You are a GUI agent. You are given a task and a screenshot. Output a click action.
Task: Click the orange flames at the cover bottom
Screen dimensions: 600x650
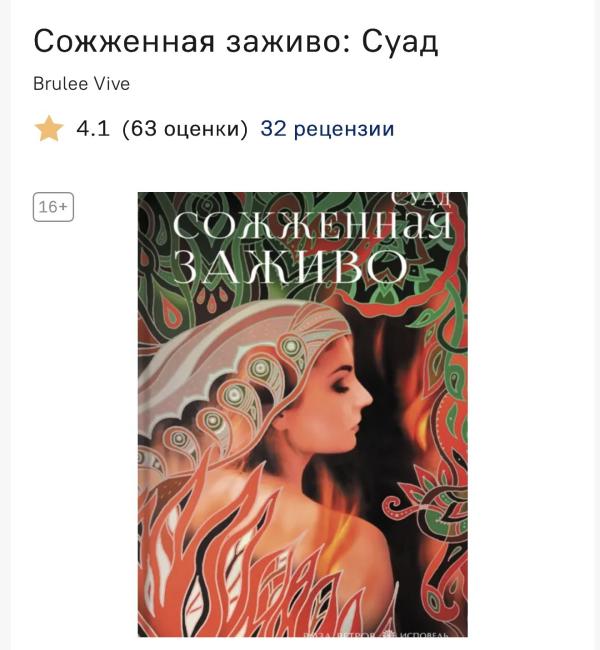(x=232, y=572)
